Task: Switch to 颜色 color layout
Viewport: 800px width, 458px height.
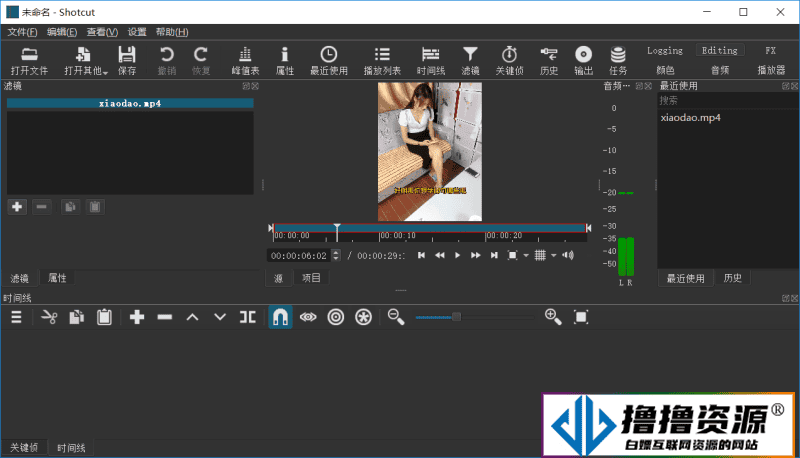Action: tap(665, 70)
